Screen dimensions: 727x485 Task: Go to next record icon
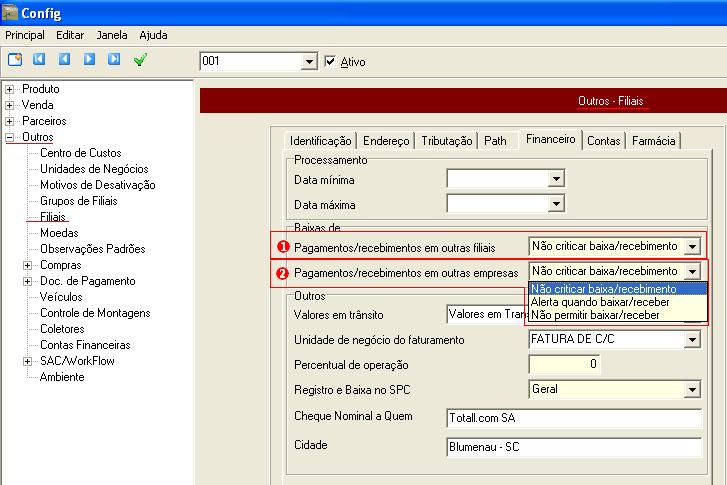pyautogui.click(x=89, y=59)
